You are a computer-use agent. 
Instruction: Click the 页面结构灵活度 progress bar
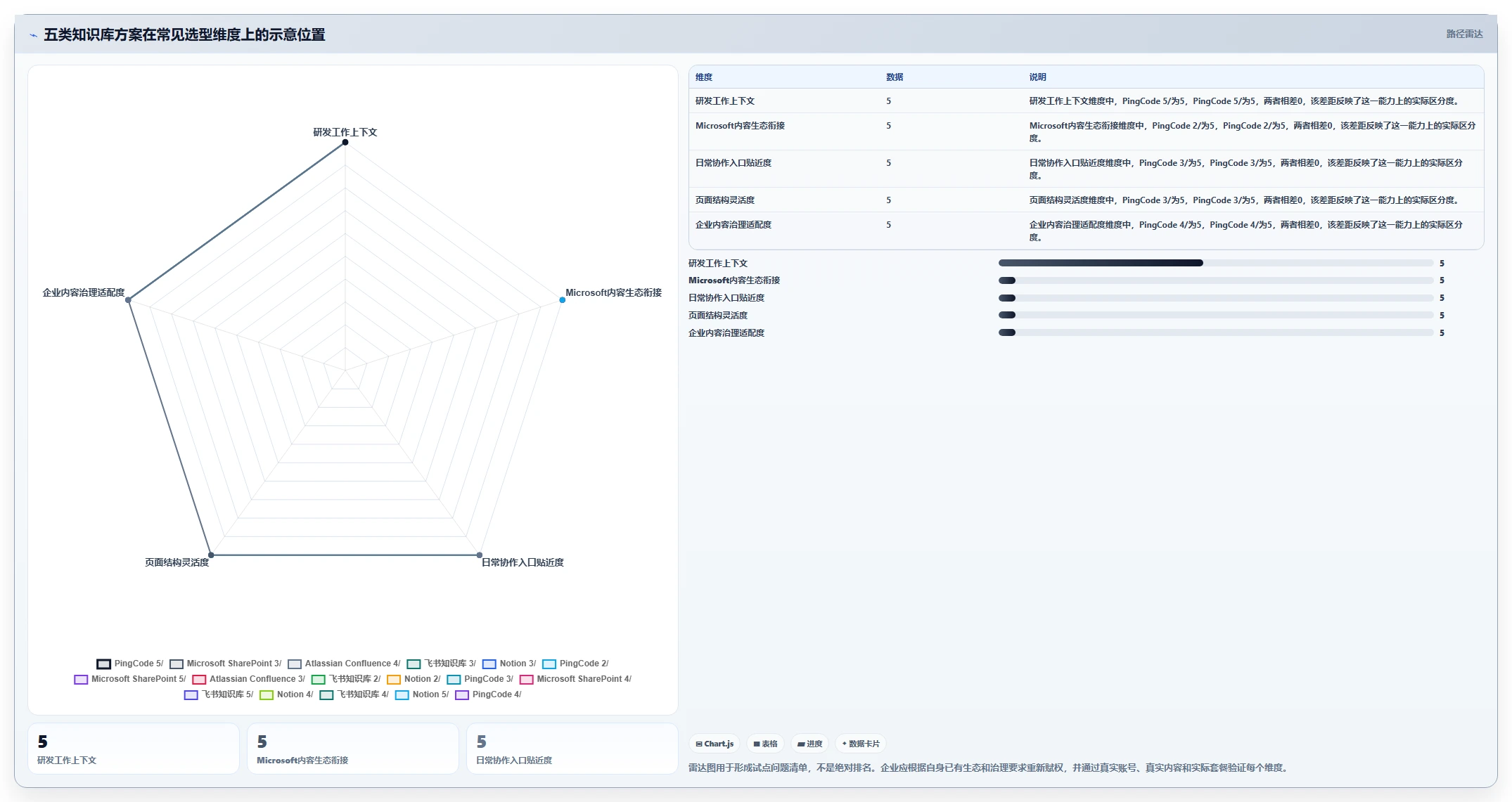click(1216, 315)
